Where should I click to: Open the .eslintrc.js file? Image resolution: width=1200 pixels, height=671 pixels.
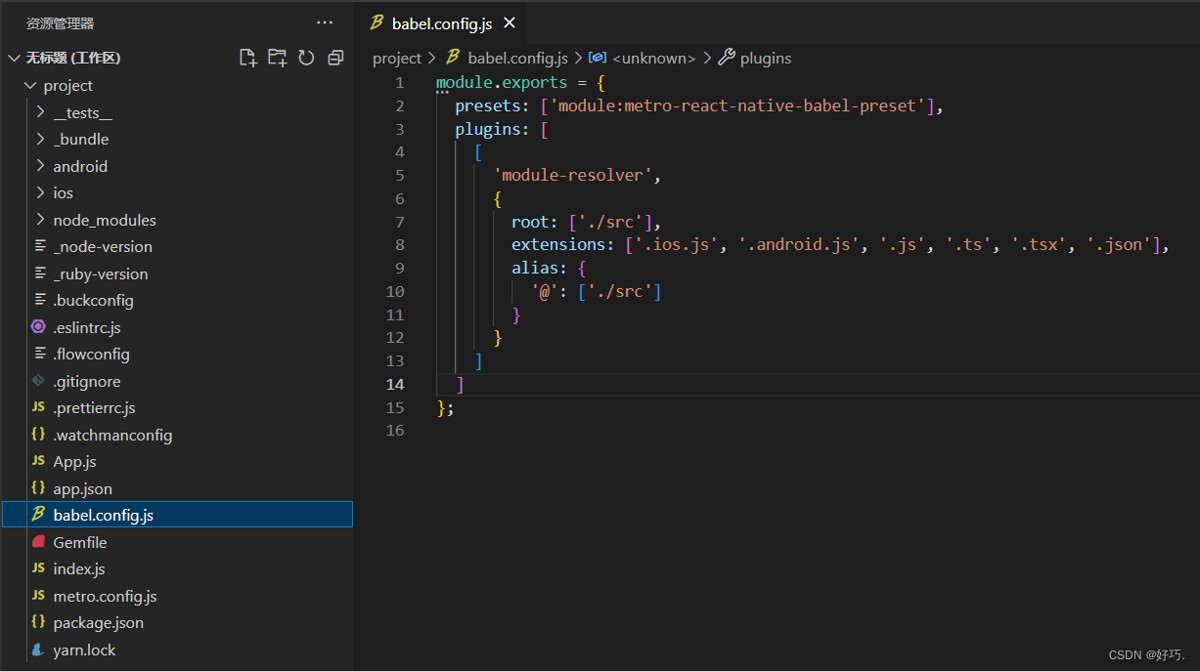coord(87,327)
